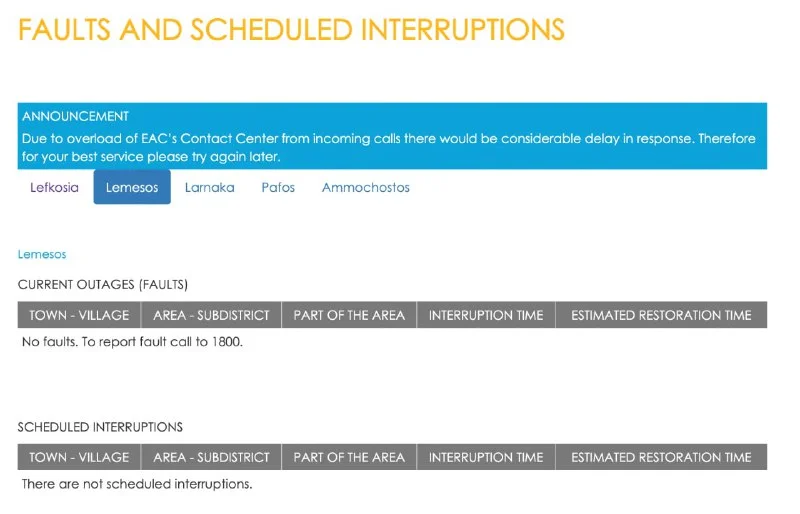Click Area - Subdistrict header in Scheduled Interruptions table

click(211, 457)
